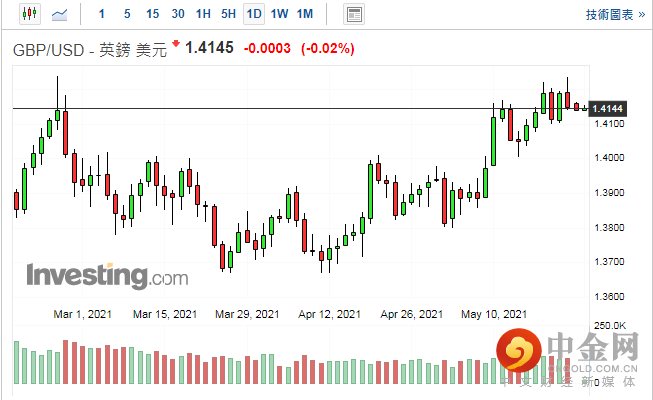Click the GBP/USD - 英鎊 美元 title
Screen dimensions: 653x400
pos(90,50)
